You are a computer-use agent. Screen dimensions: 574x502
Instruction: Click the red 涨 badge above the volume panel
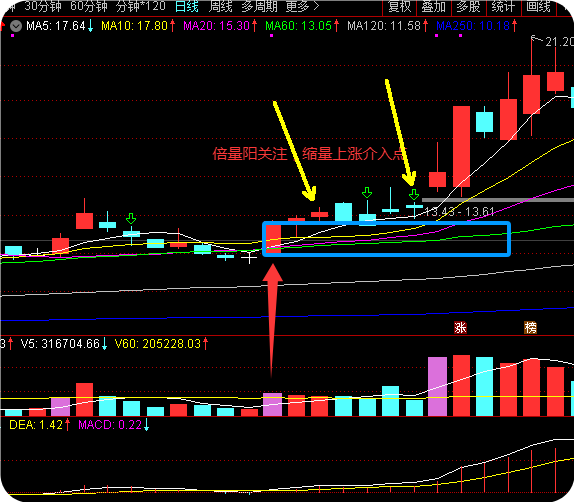[x=460, y=327]
